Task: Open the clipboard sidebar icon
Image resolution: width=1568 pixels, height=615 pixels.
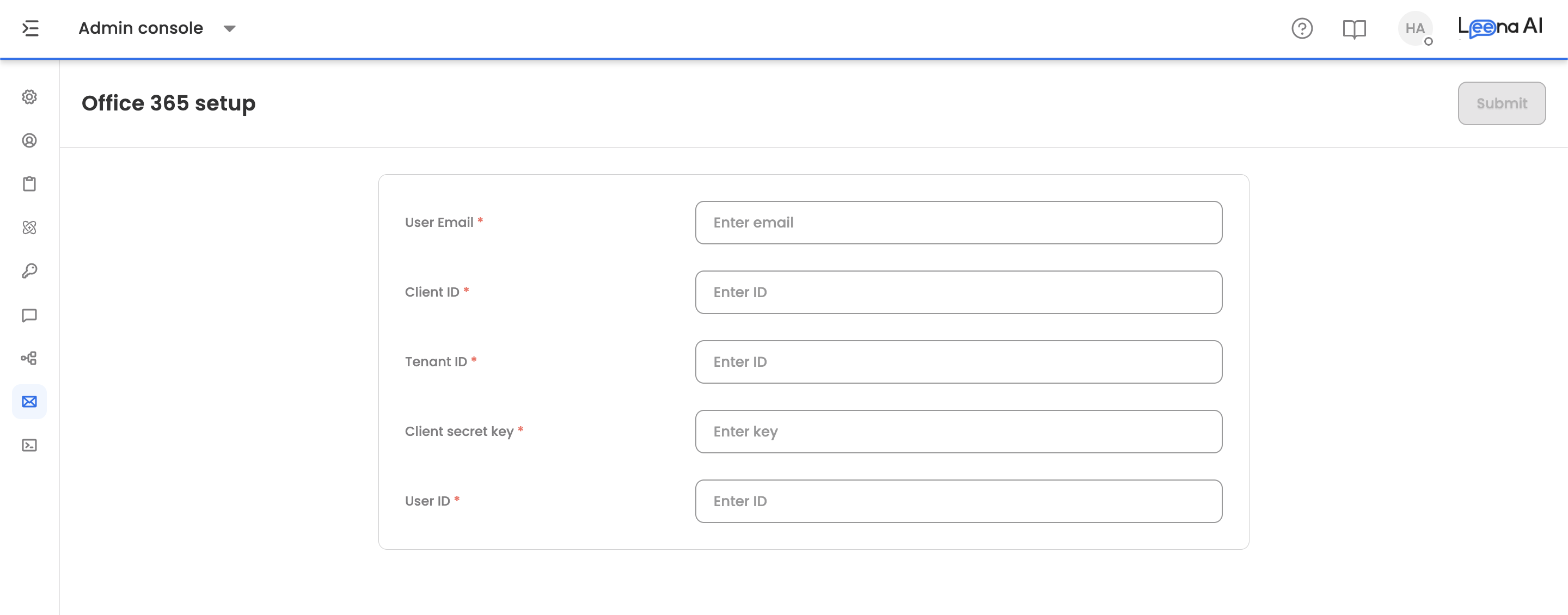Action: [x=29, y=184]
